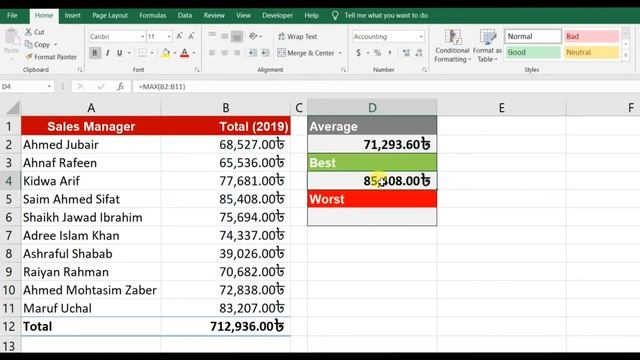
Task: Toggle Underline formatting
Action: pyautogui.click(x=120, y=53)
